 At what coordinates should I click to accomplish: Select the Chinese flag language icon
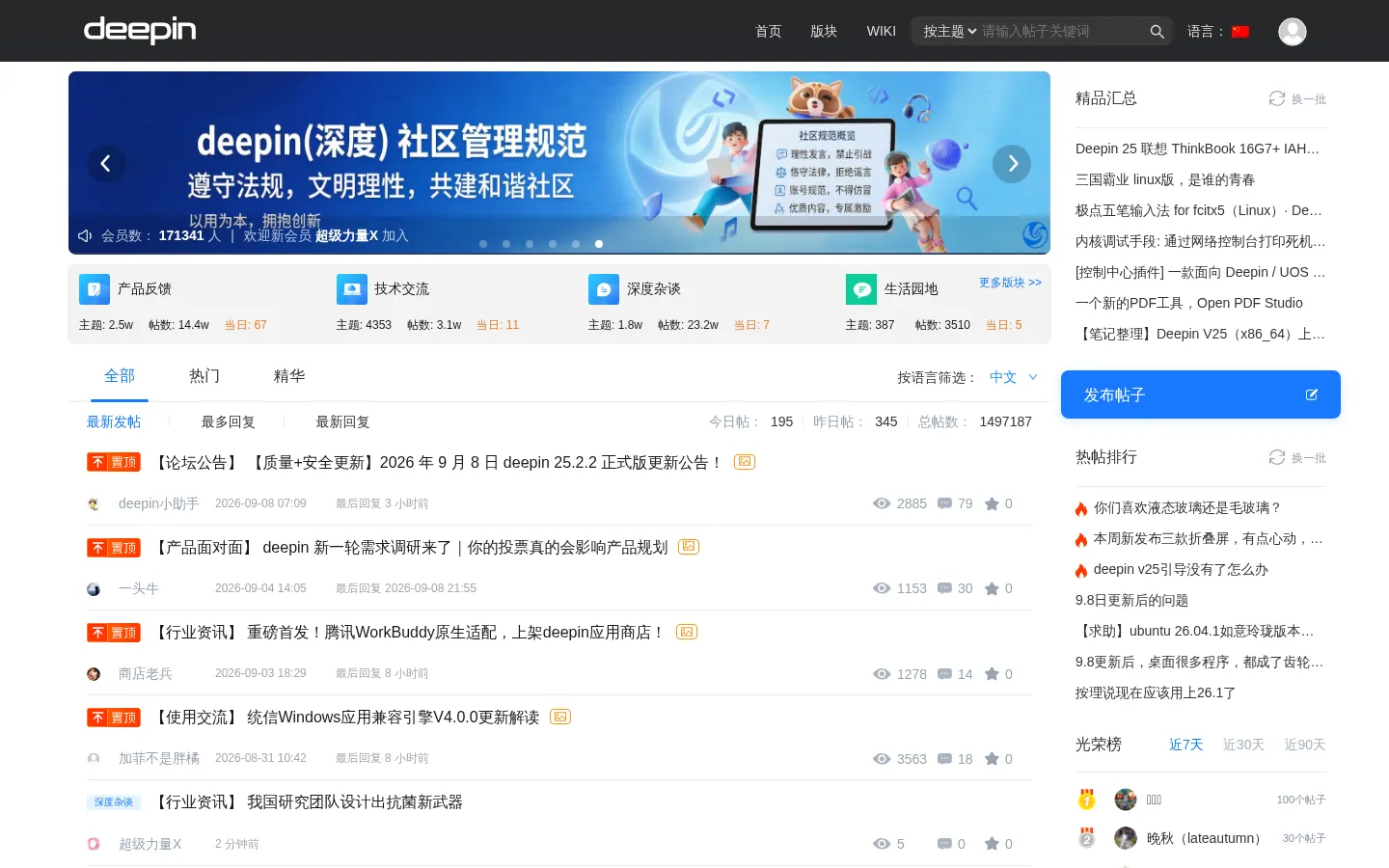(1240, 32)
